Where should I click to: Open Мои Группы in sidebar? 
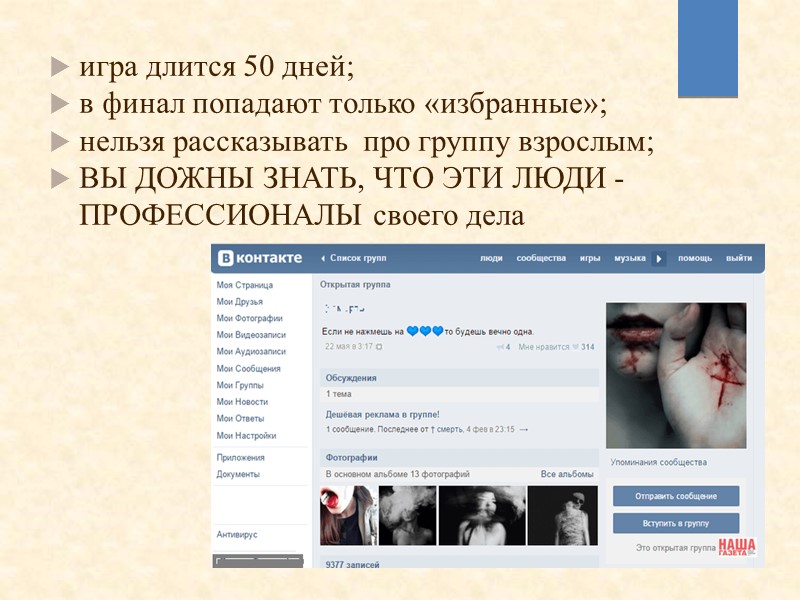[x=240, y=385]
